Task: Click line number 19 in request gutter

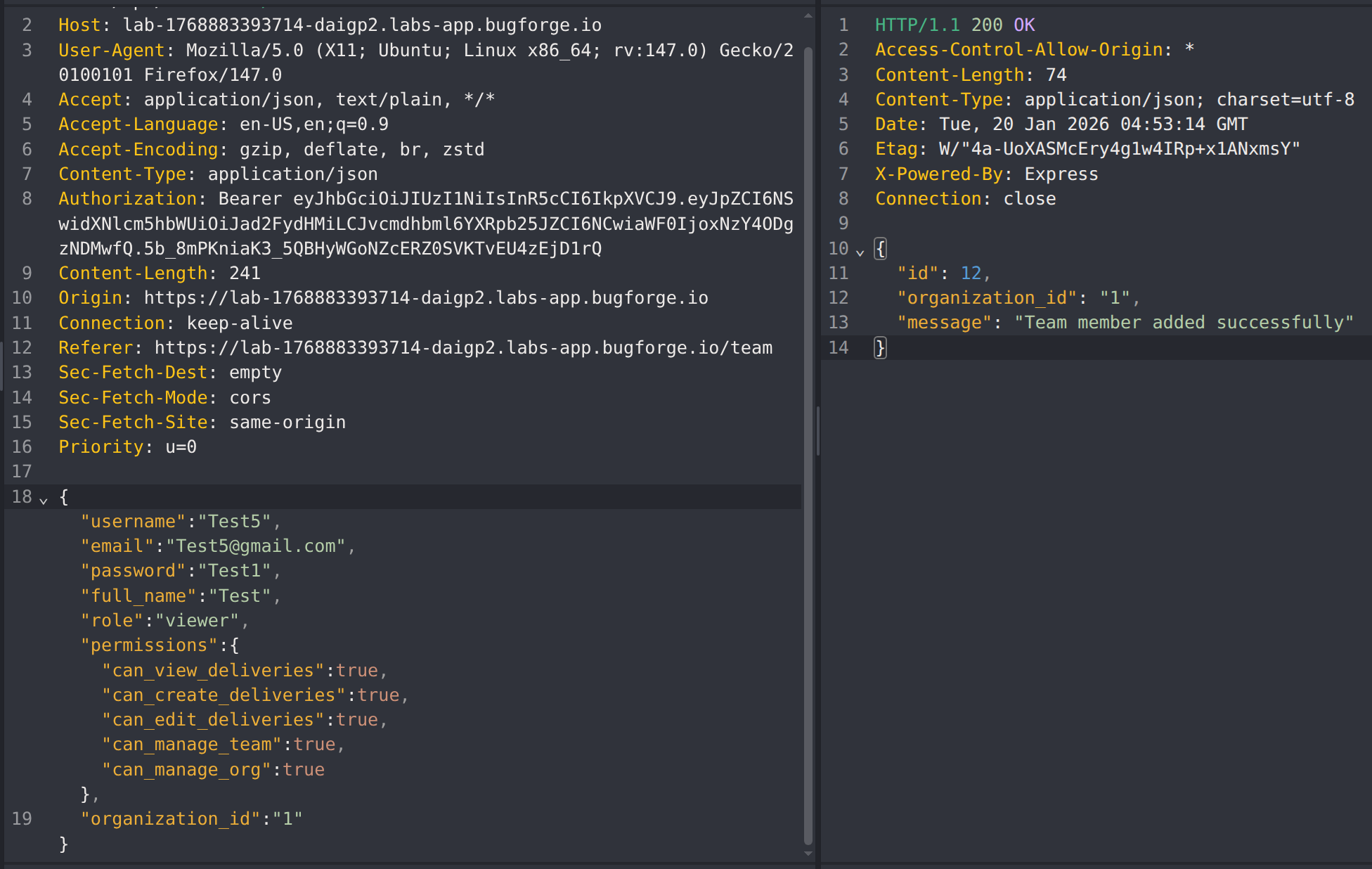Action: pyautogui.click(x=22, y=819)
